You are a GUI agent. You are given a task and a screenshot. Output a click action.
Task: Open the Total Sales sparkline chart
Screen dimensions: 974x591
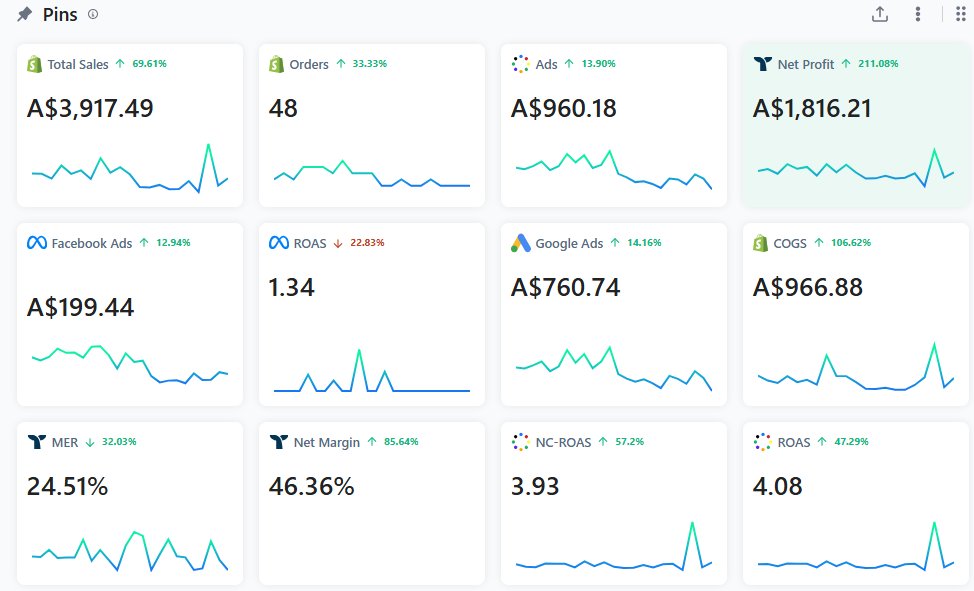pyautogui.click(x=130, y=168)
